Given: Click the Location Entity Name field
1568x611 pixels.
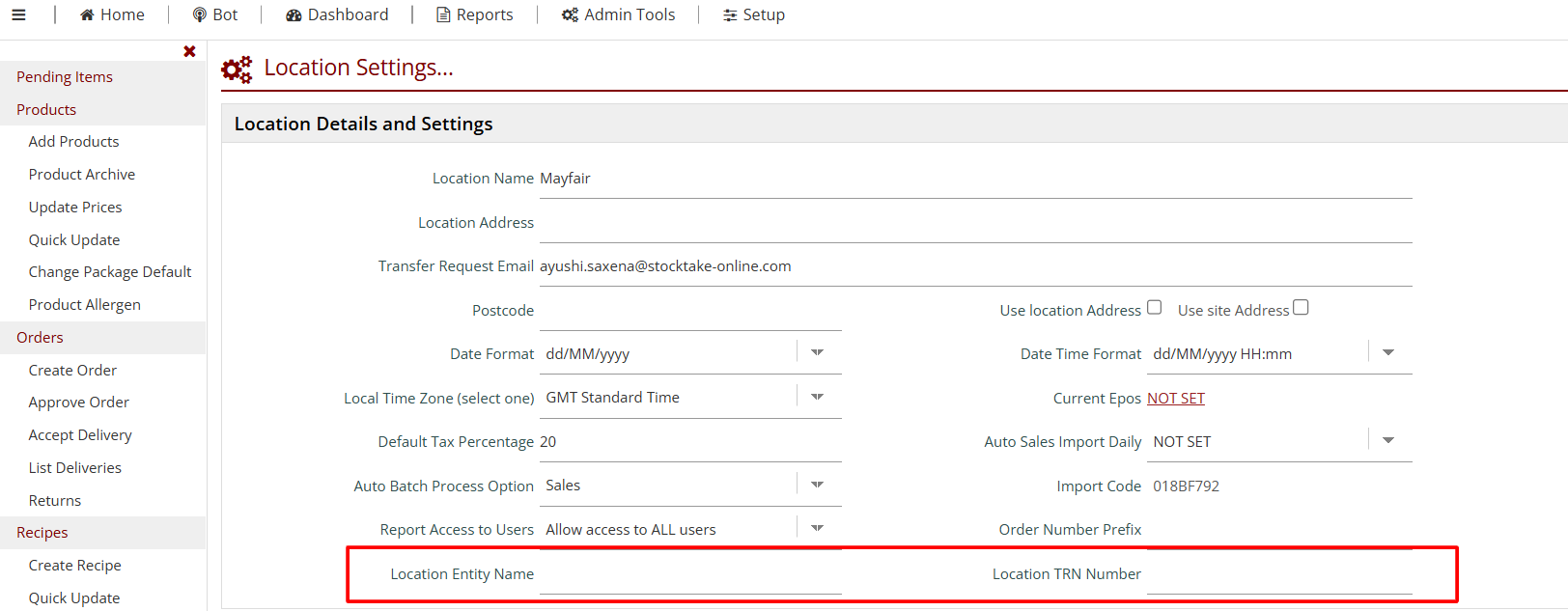Looking at the screenshot, I should (x=689, y=574).
